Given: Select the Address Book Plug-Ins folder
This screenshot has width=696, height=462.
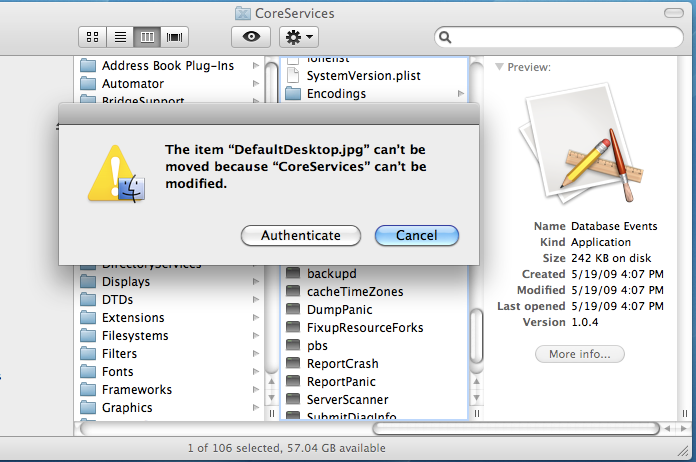Looking at the screenshot, I should 169,66.
